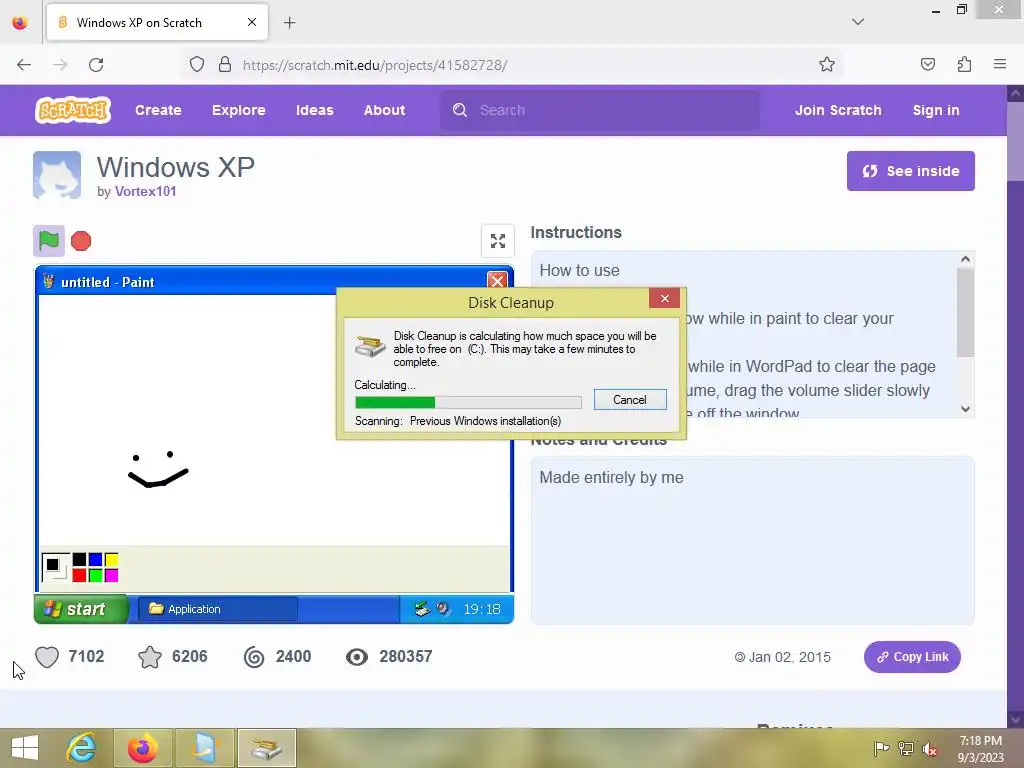This screenshot has width=1024, height=768.
Task: Click the Disk Cleanup progress bar
Action: [468, 402]
